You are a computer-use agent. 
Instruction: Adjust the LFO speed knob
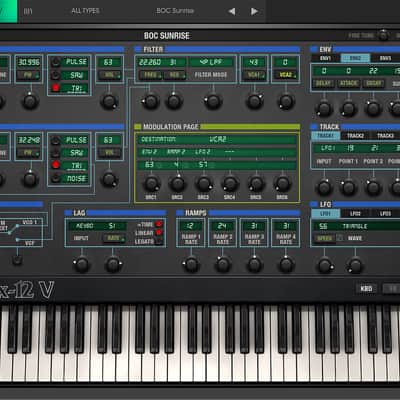point(325,266)
